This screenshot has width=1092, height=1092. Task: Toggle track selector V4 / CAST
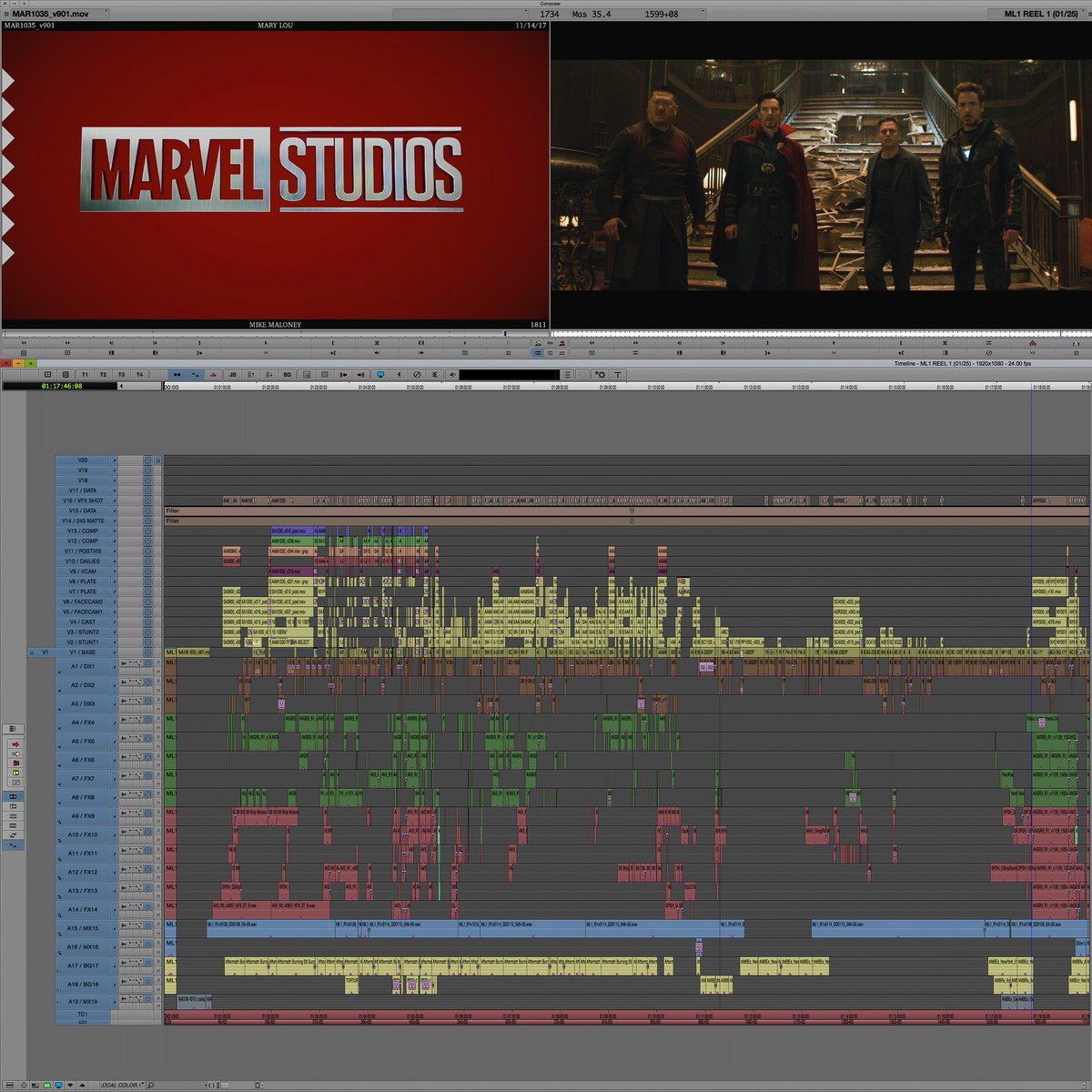pos(84,622)
